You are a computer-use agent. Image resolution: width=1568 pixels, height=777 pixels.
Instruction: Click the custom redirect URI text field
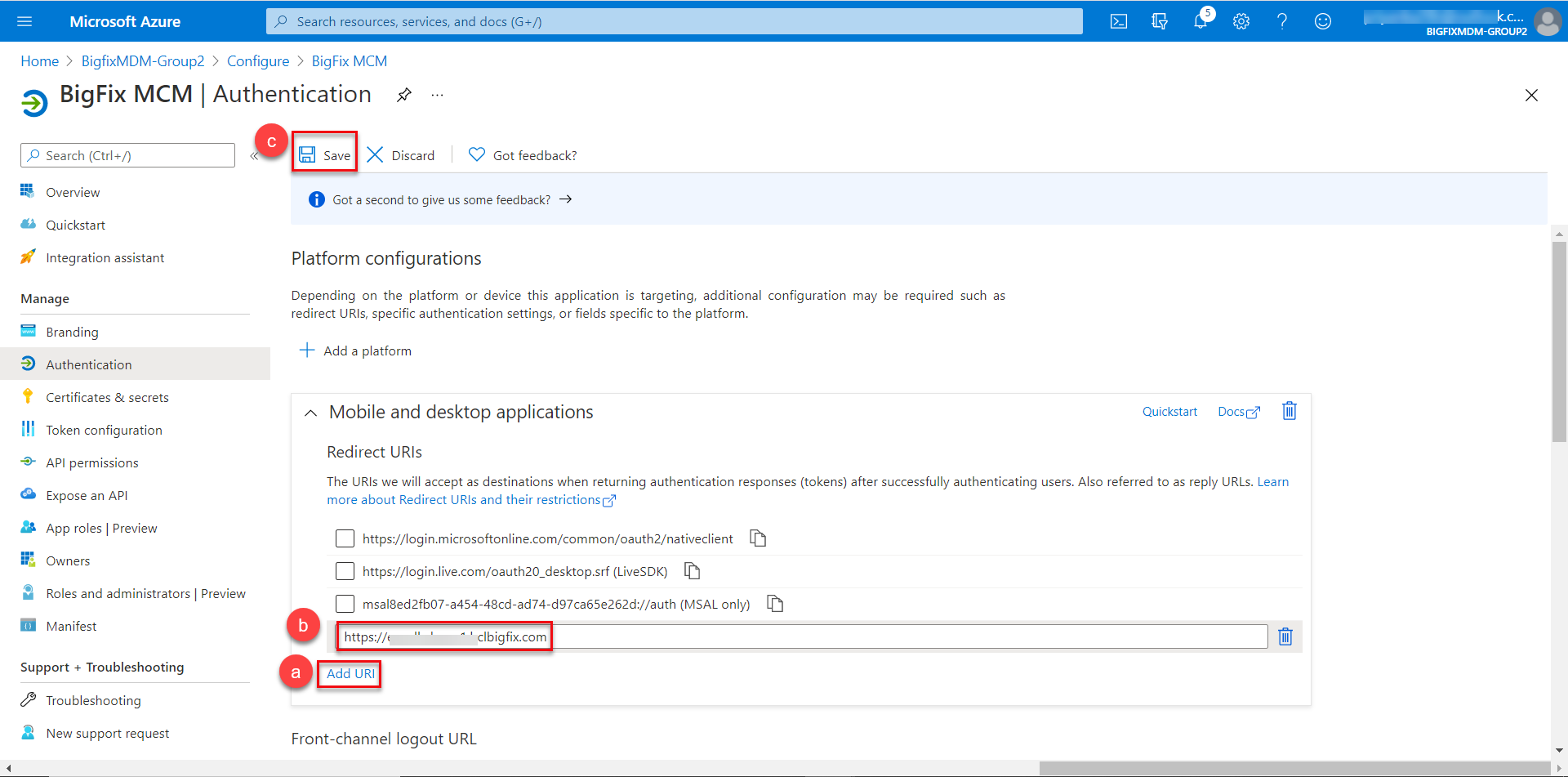click(802, 636)
